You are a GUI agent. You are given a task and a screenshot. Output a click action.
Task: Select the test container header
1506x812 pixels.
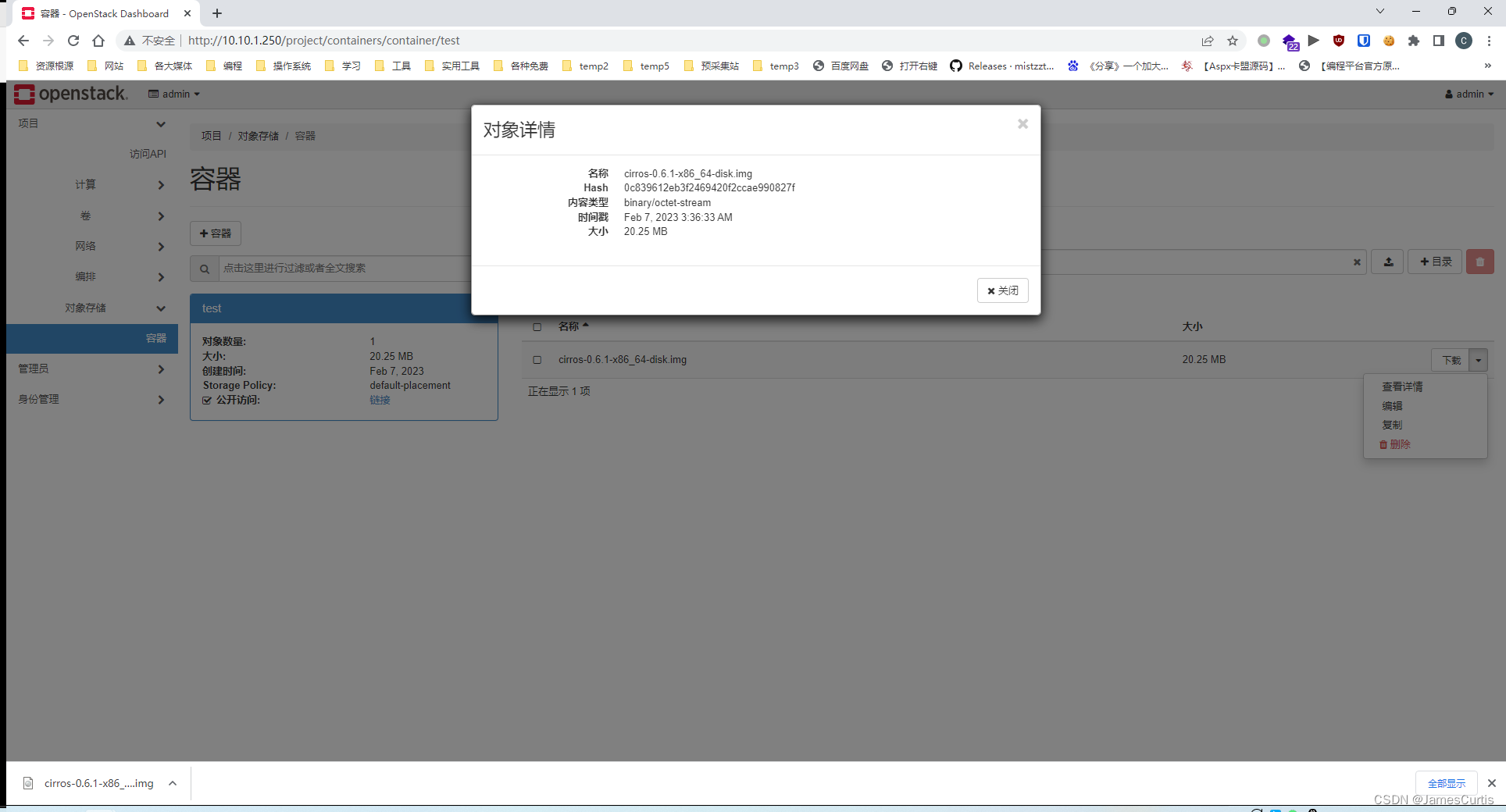pyautogui.click(x=344, y=308)
